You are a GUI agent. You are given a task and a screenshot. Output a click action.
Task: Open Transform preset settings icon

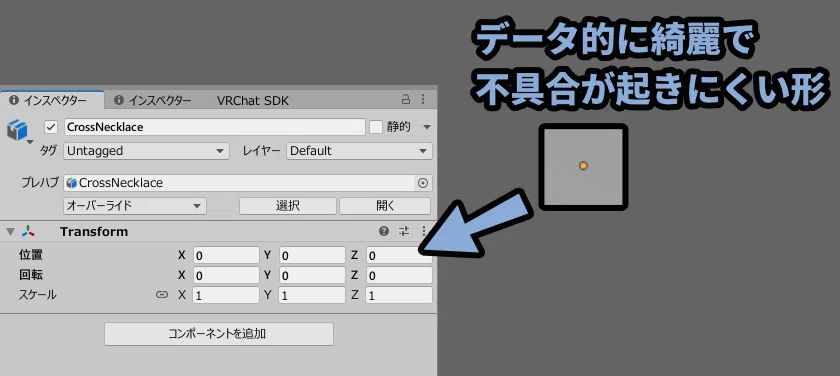click(x=403, y=231)
